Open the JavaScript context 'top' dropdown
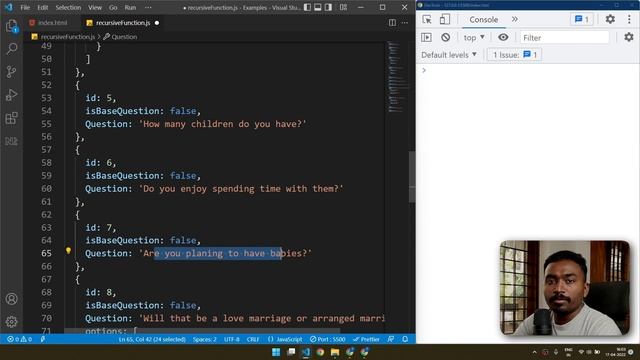 (x=474, y=38)
